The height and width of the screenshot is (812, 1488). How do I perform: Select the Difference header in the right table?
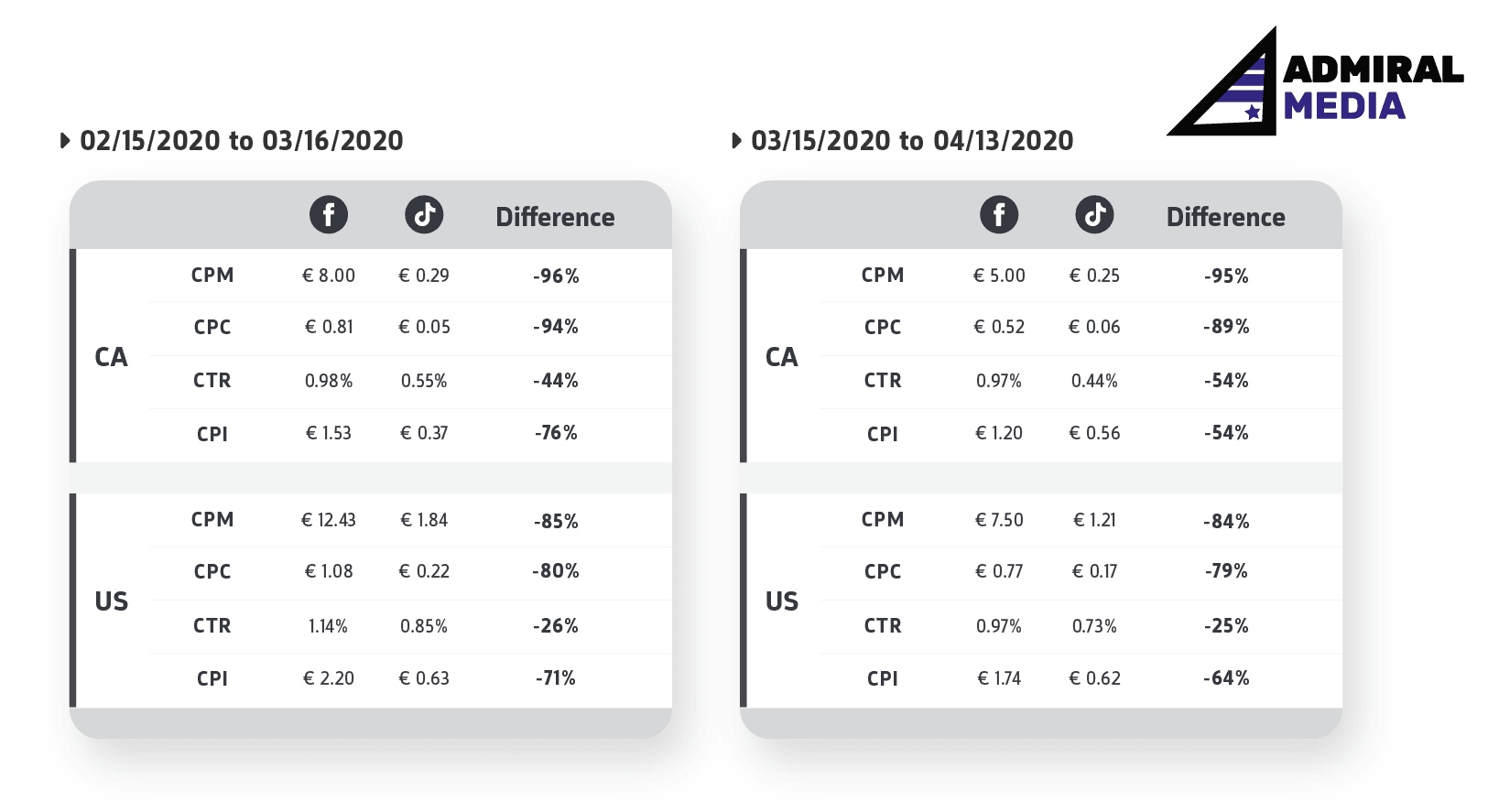point(1225,217)
